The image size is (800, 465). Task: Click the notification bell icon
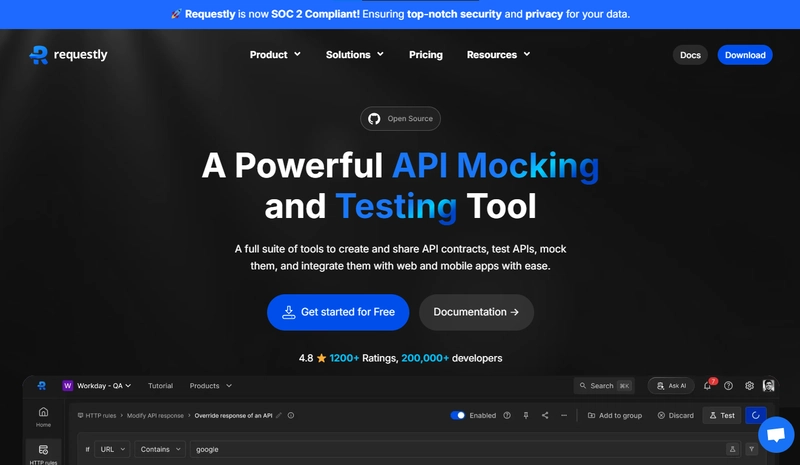click(x=708, y=386)
